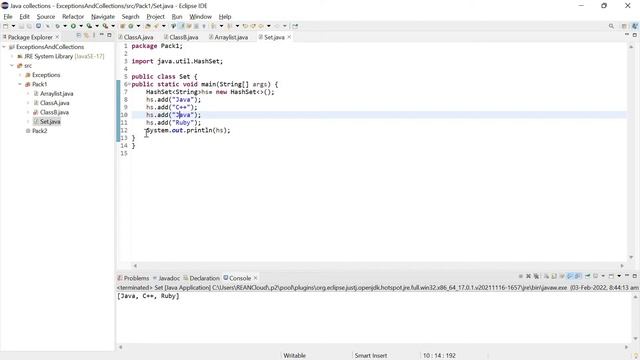Click the Coverage launch icon

tap(89, 26)
